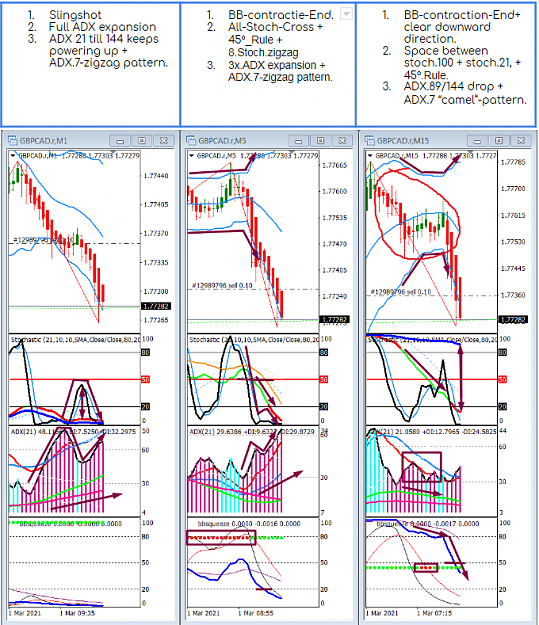Expand the M5 chart symbol triangle menu

[x=192, y=155]
